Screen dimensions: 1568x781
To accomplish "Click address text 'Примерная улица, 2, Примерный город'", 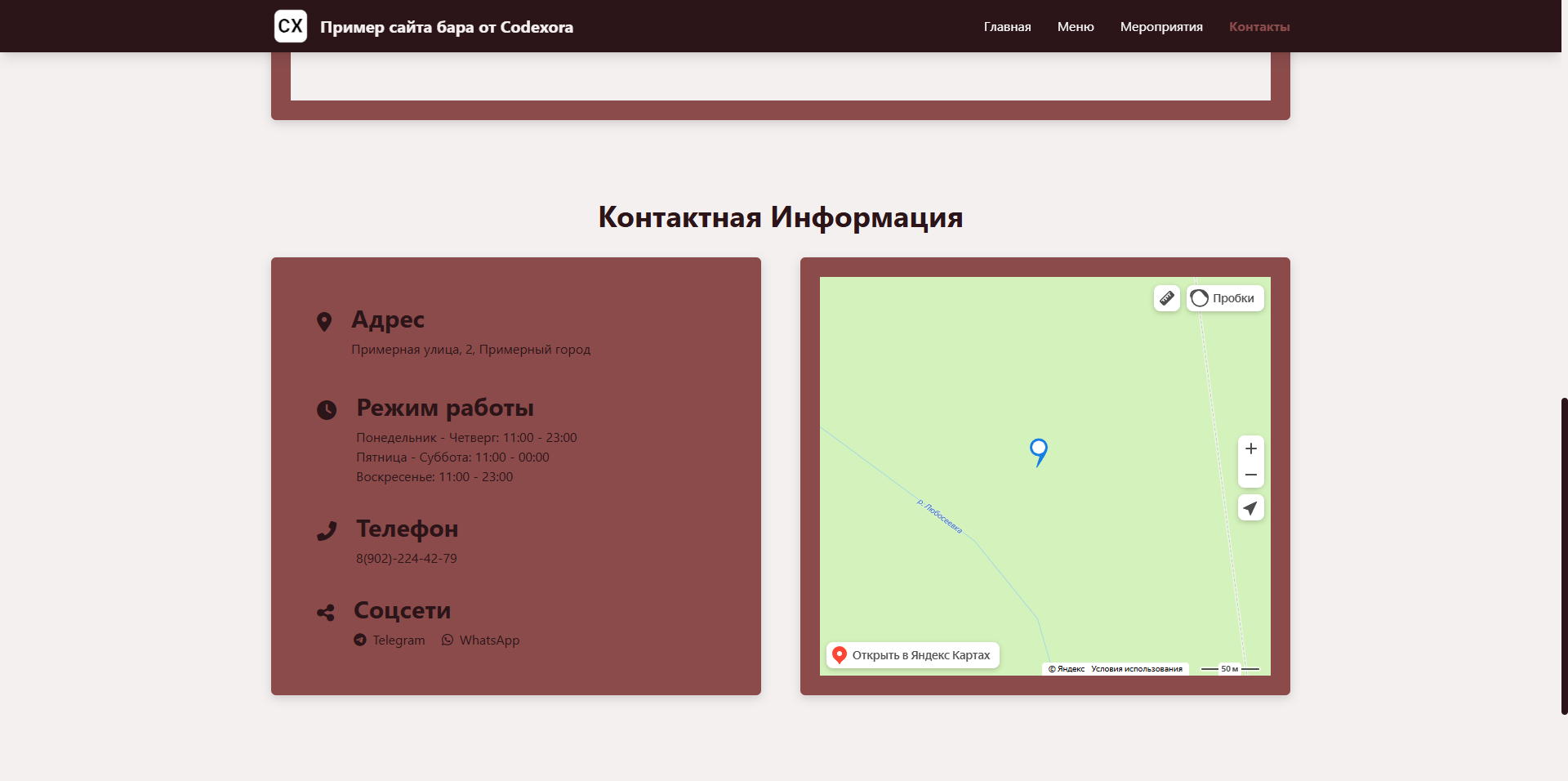I will 471,350.
